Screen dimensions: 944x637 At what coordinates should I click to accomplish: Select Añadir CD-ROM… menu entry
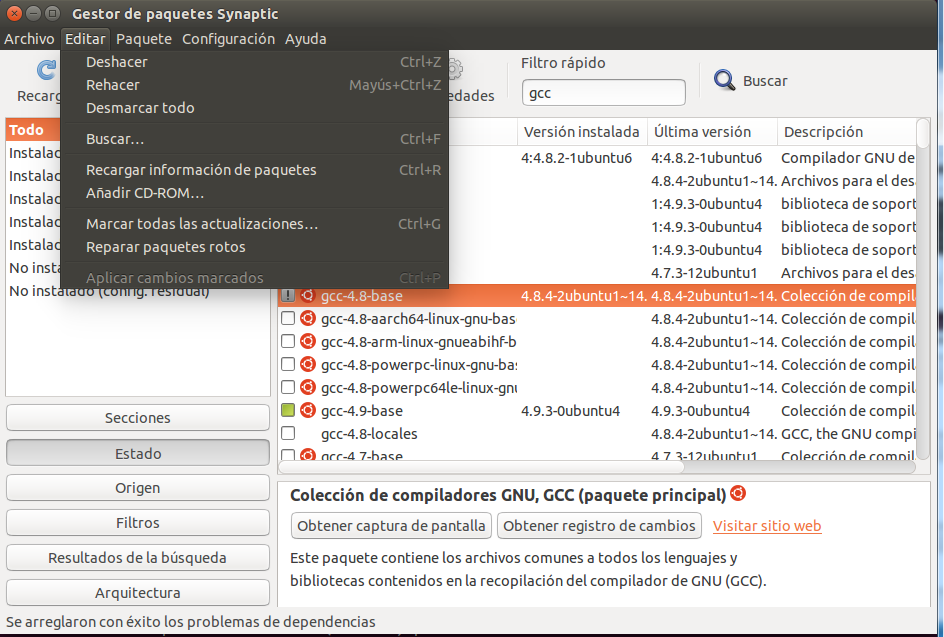coord(255,193)
